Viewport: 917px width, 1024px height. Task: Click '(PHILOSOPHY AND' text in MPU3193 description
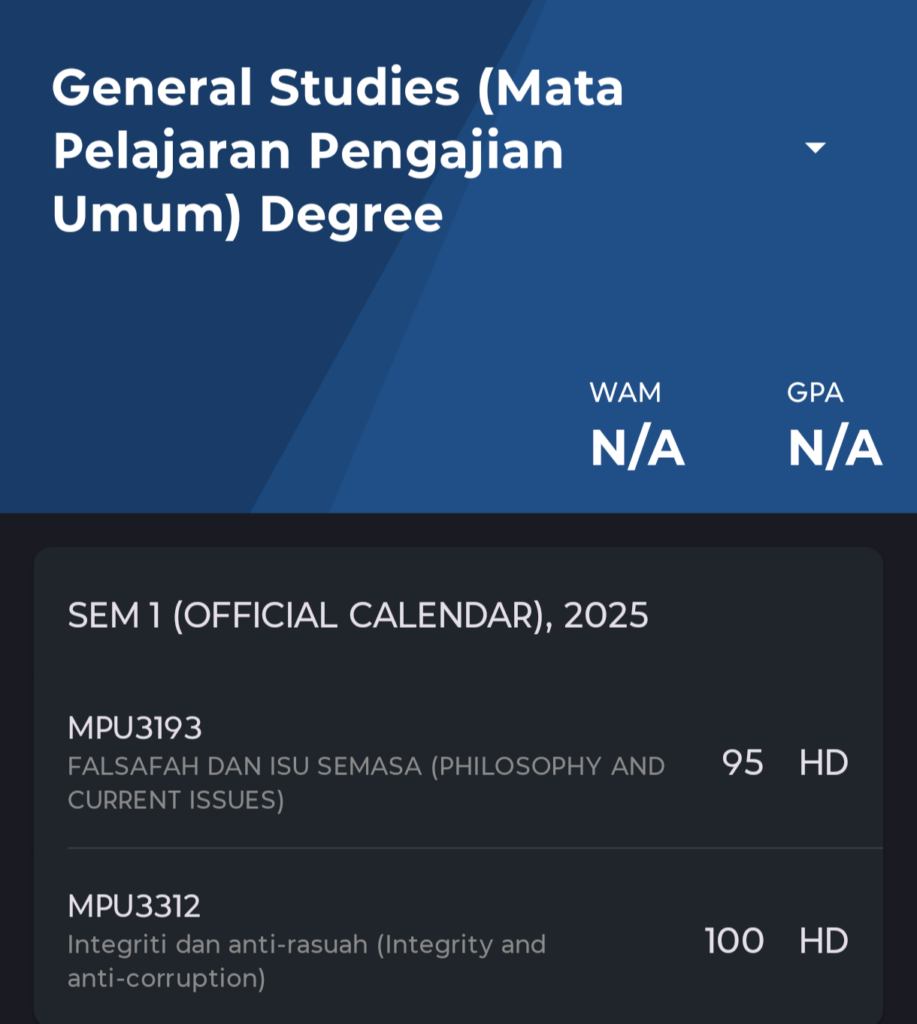tap(547, 766)
